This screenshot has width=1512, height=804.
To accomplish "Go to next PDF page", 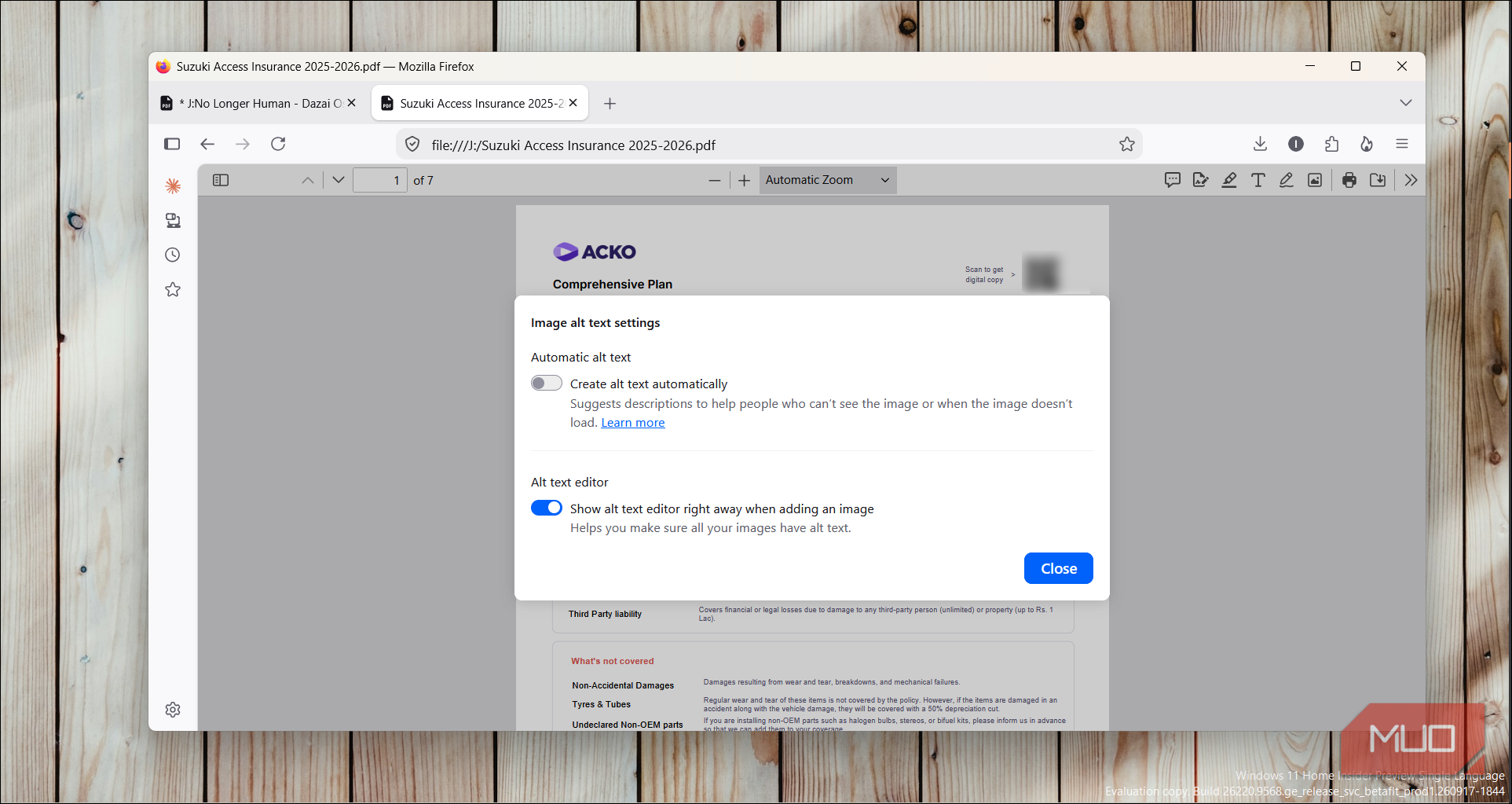I will pyautogui.click(x=339, y=180).
